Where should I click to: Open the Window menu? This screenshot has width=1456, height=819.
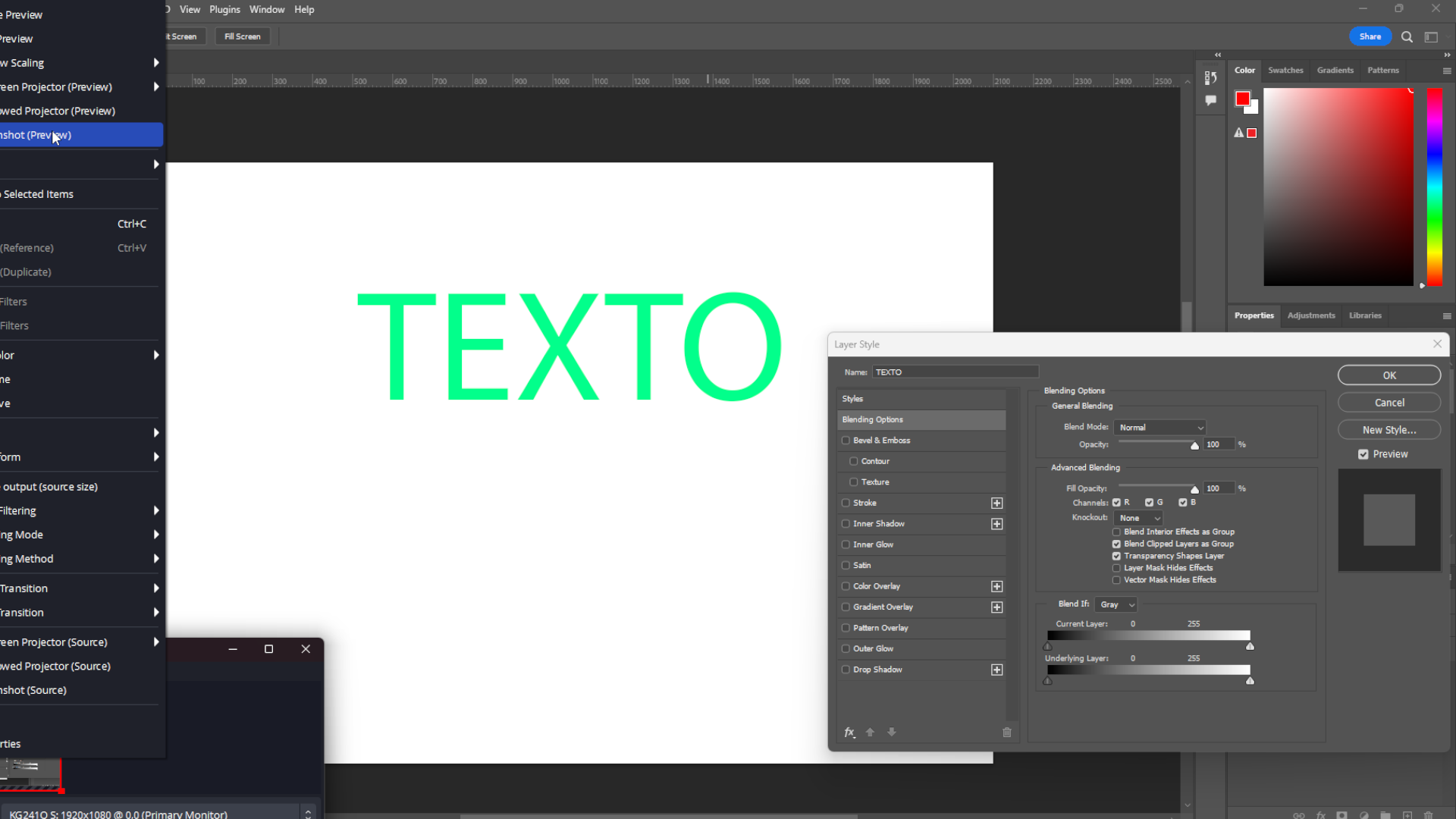point(266,9)
